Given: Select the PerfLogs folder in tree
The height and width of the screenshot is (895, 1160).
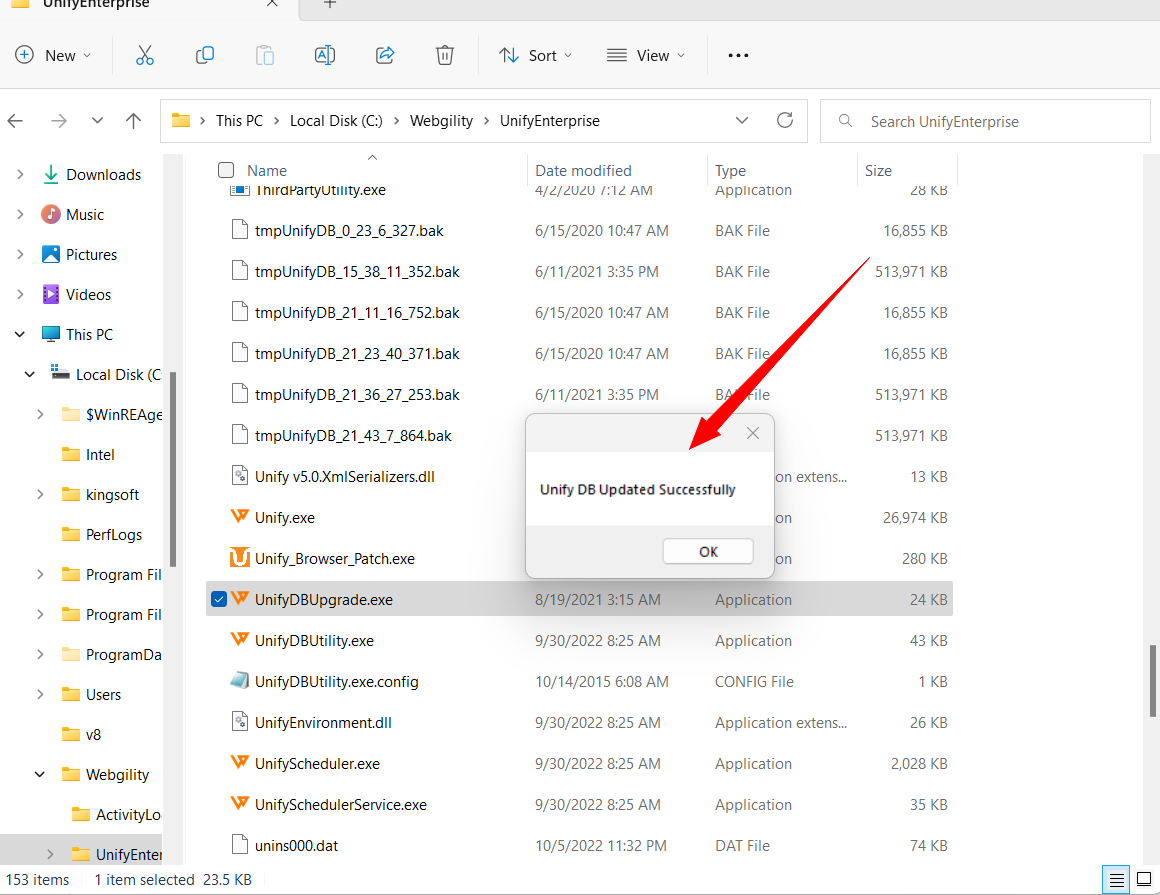Looking at the screenshot, I should coord(113,535).
